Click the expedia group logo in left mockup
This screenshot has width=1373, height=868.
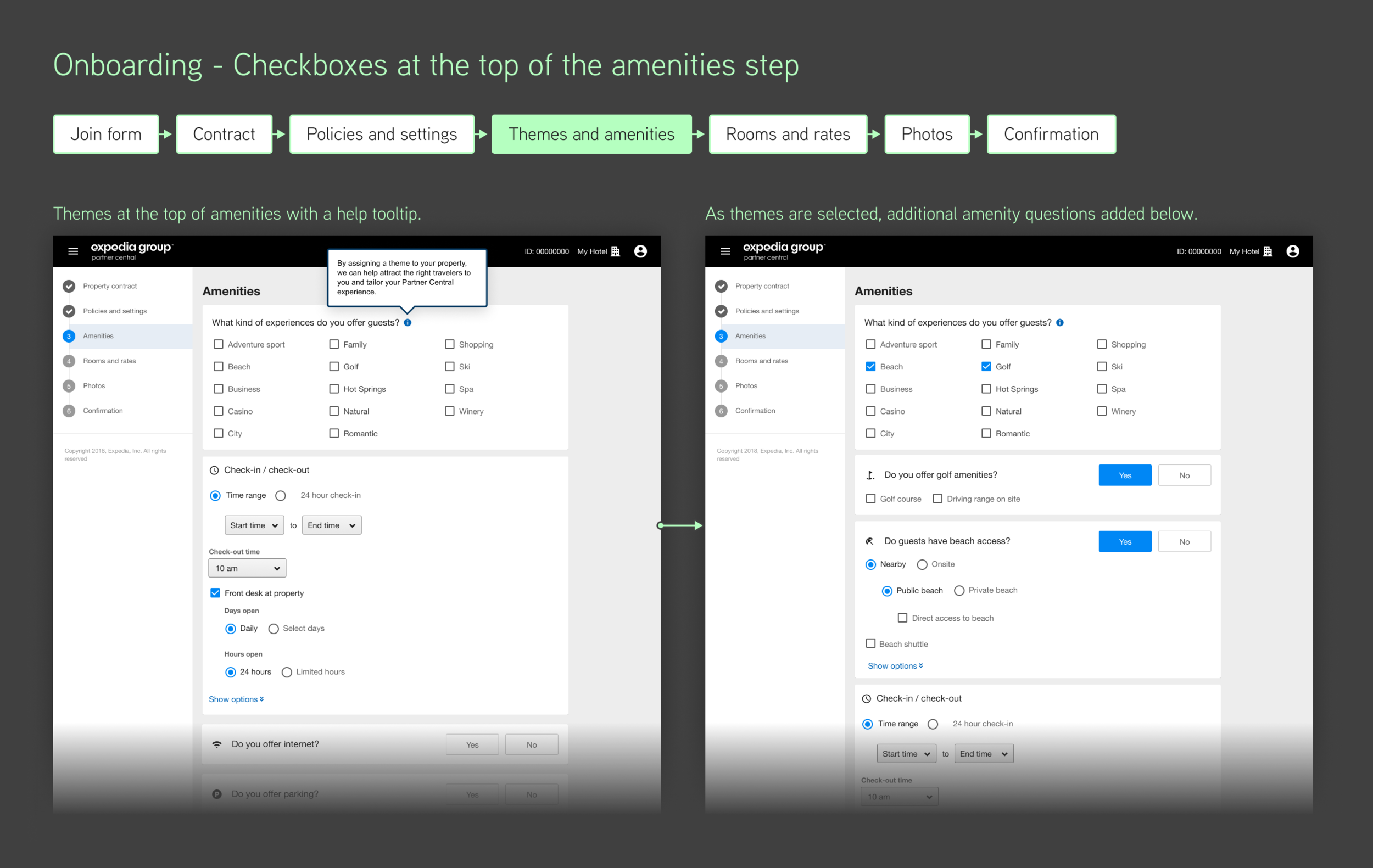(131, 250)
